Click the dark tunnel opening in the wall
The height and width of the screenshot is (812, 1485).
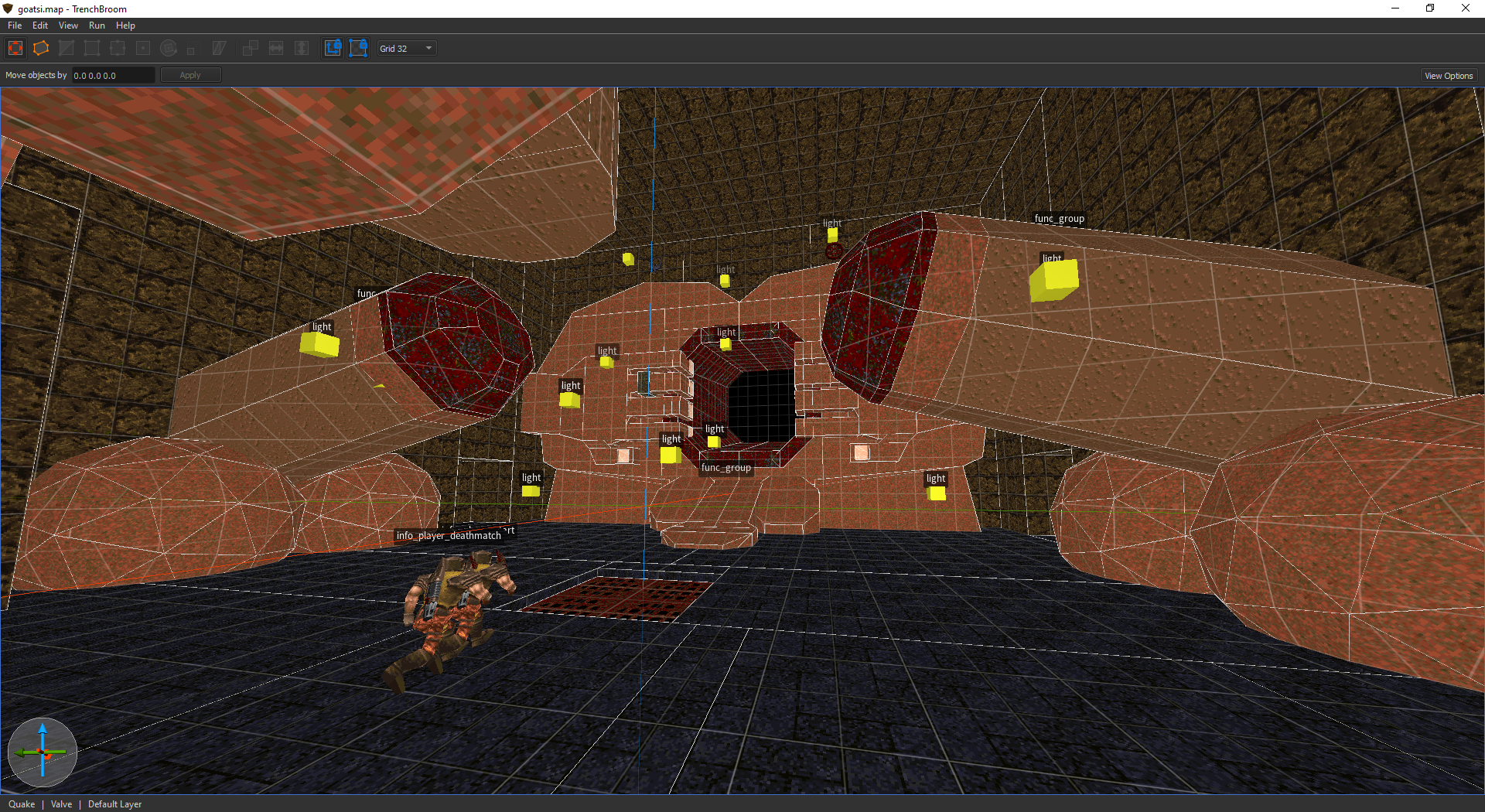click(x=763, y=405)
